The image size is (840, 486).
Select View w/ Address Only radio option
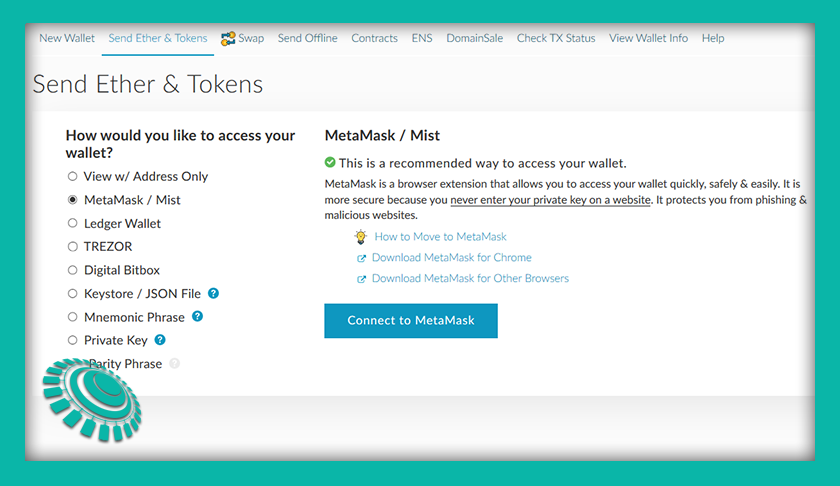click(x=72, y=176)
